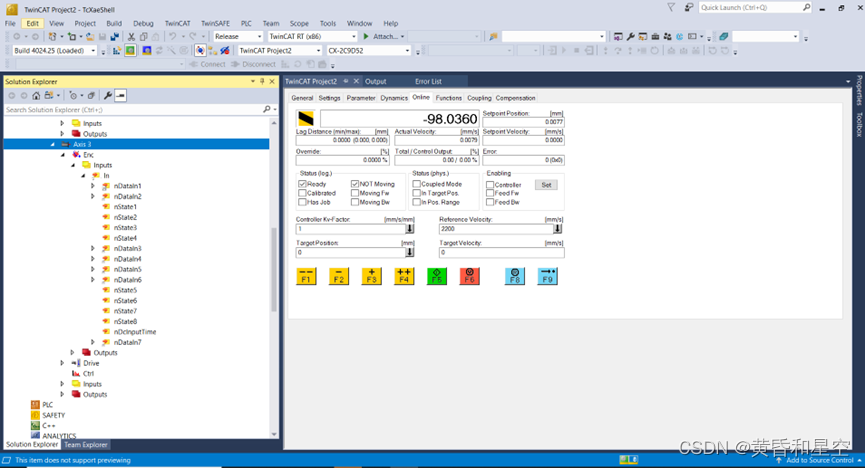
Task: Click the Save All icon
Action: coord(115,36)
